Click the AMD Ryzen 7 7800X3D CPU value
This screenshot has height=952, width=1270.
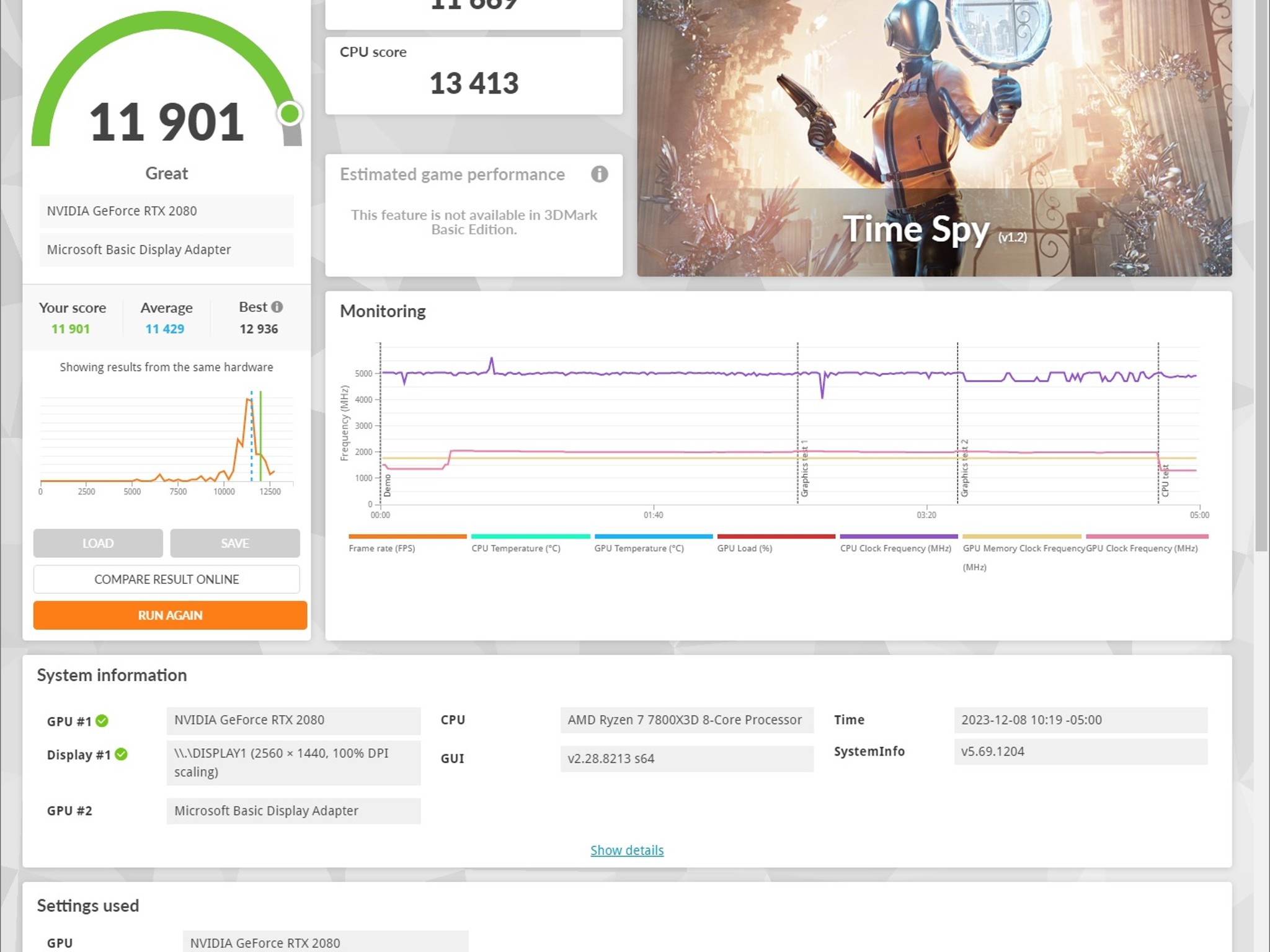686,720
